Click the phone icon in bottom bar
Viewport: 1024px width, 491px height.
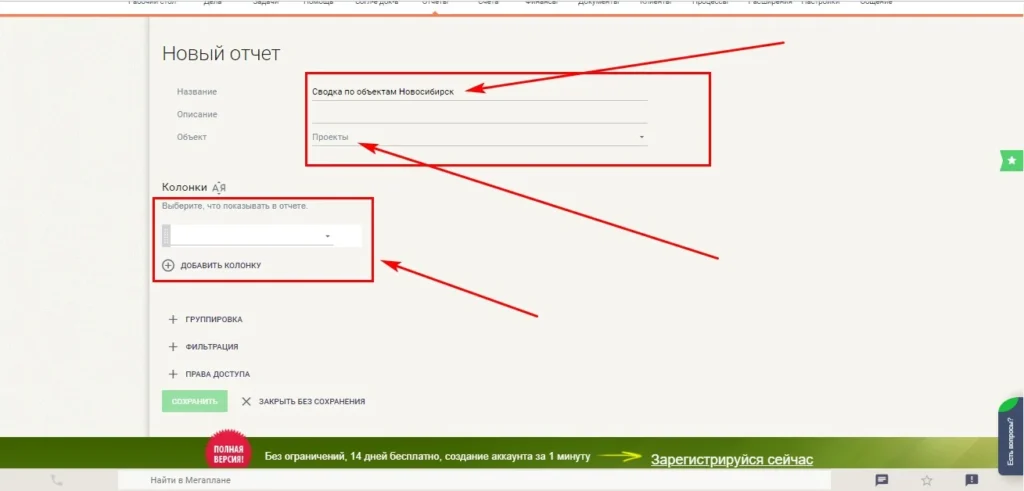point(57,480)
